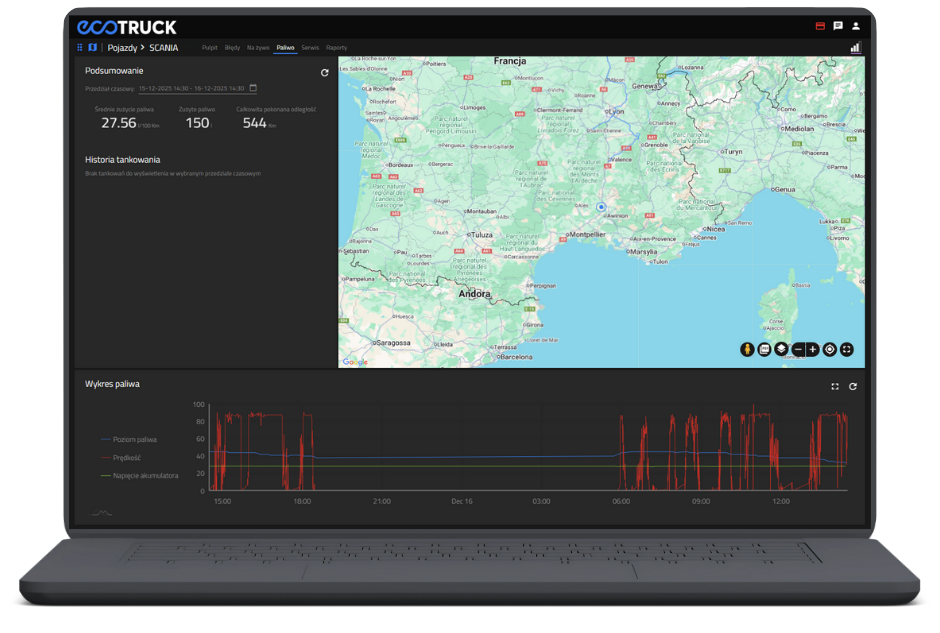Switch to the Serwis tab
This screenshot has height=633, width=940.
click(x=310, y=47)
